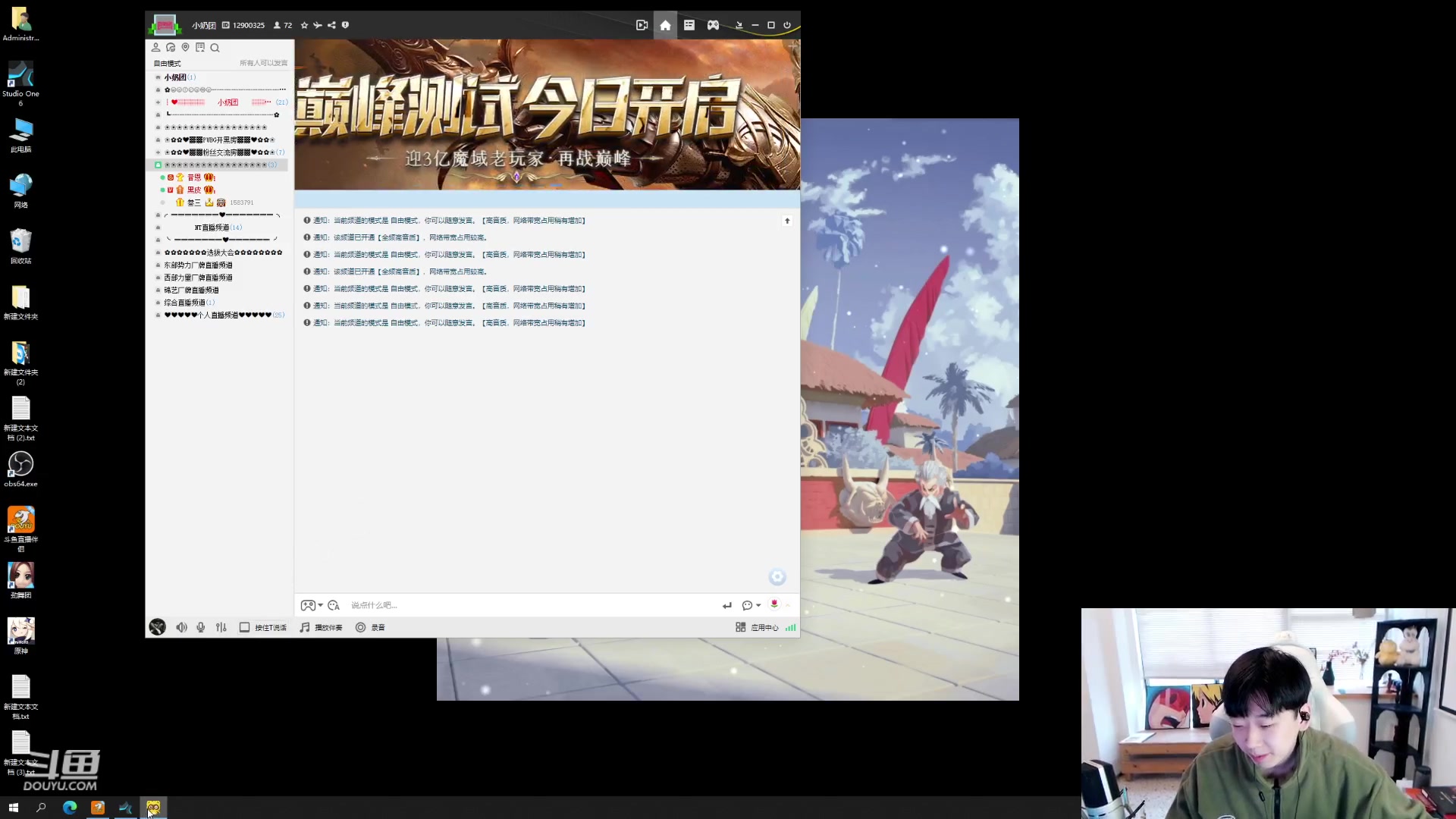This screenshot has width=1456, height=819.
Task: Click the location pin icon in sidebar
Action: [x=185, y=47]
